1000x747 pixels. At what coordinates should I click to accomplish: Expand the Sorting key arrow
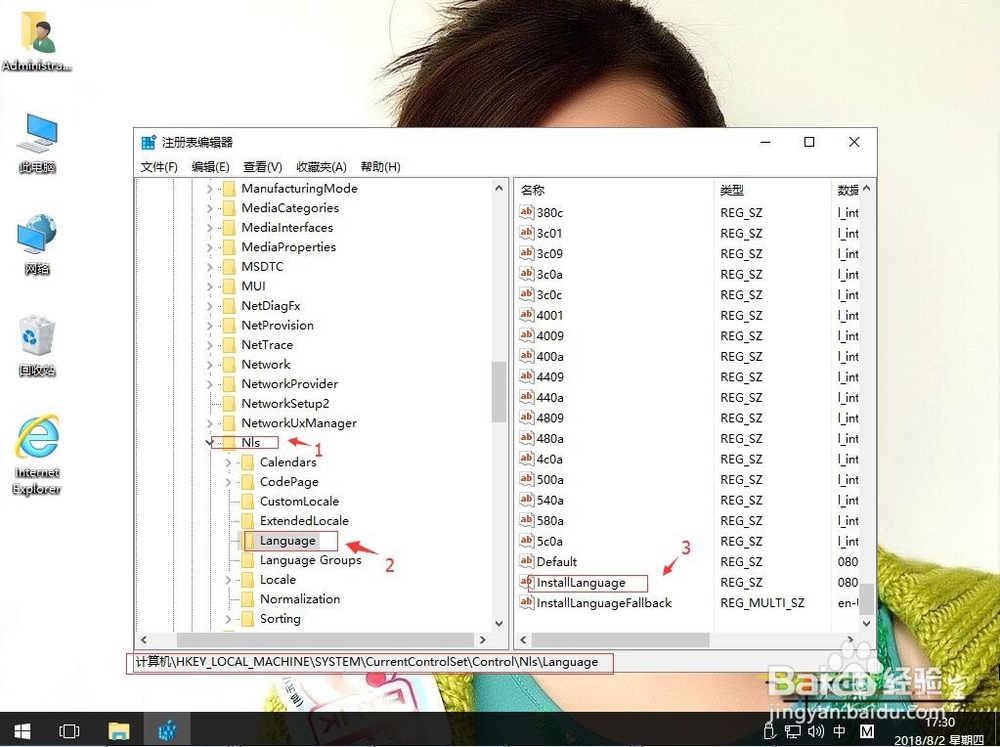(x=228, y=618)
